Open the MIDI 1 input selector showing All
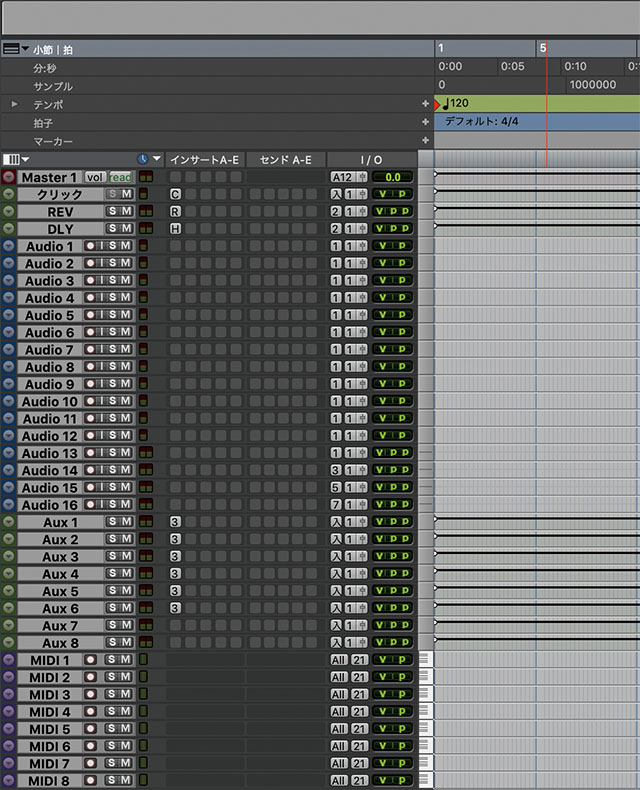 (339, 660)
